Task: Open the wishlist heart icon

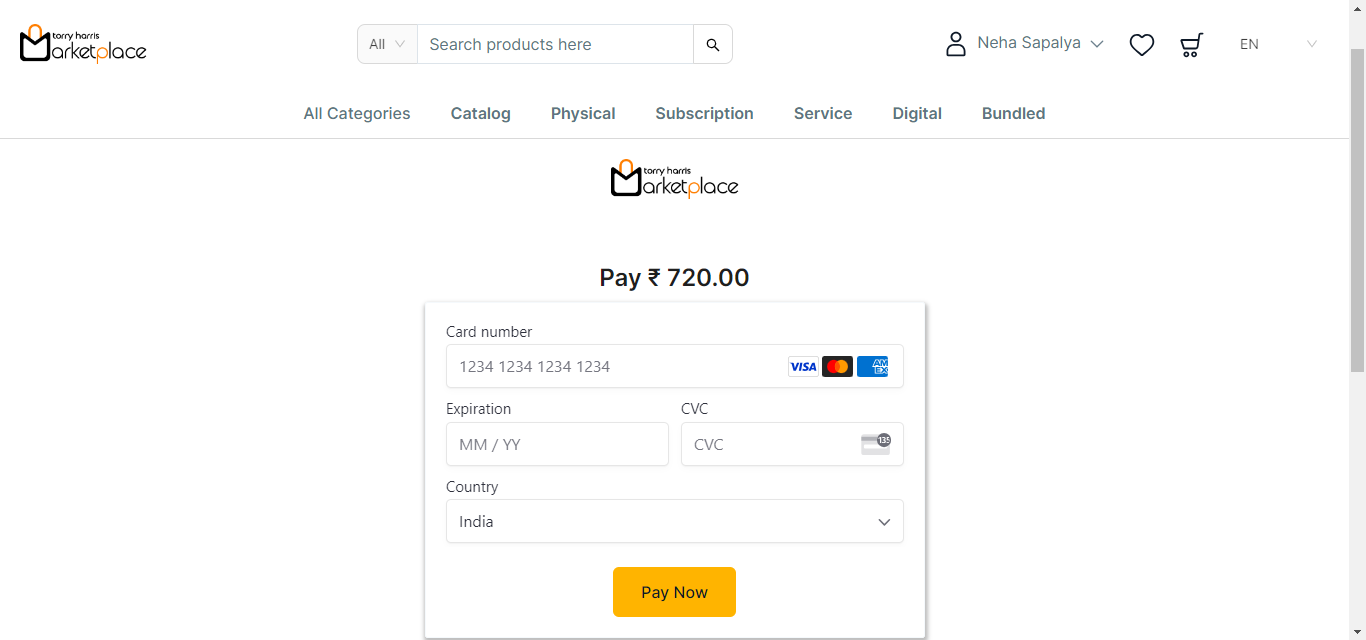Action: pyautogui.click(x=1142, y=44)
